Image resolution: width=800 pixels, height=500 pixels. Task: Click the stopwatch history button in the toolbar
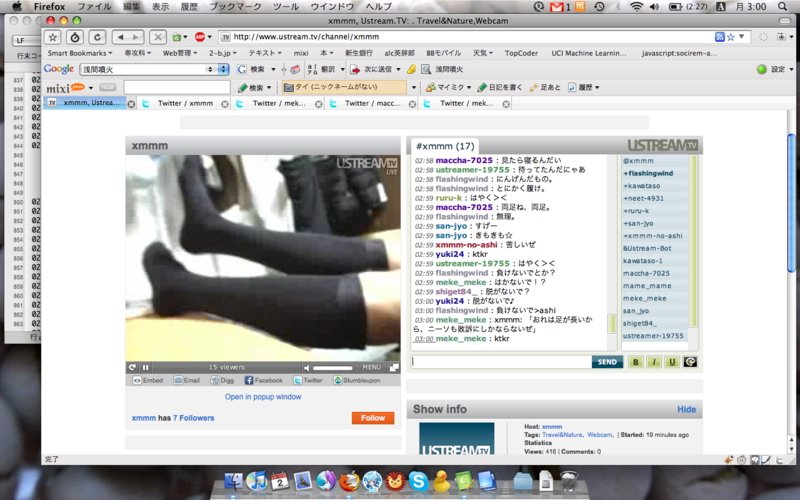tap(75, 37)
